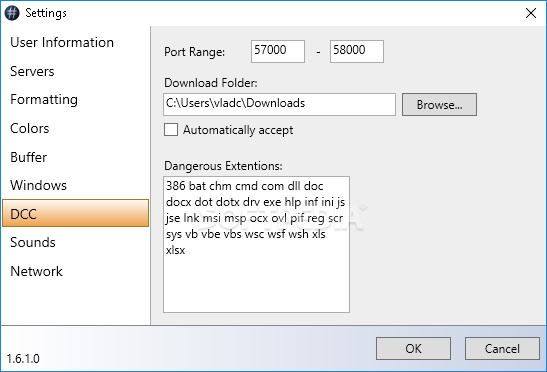
Task: Go to the Colors settings
Action: tap(30, 128)
